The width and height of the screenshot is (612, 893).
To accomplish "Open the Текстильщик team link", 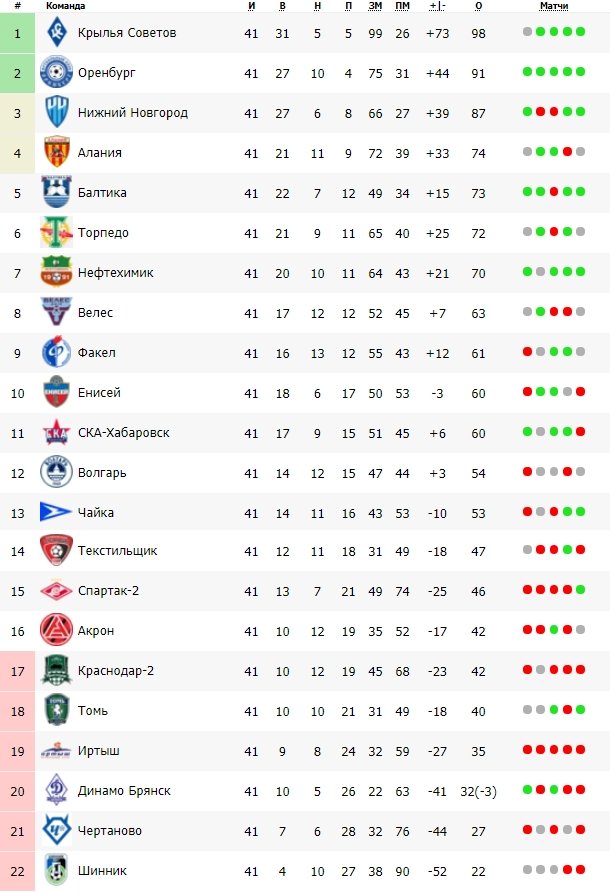I will (117, 551).
